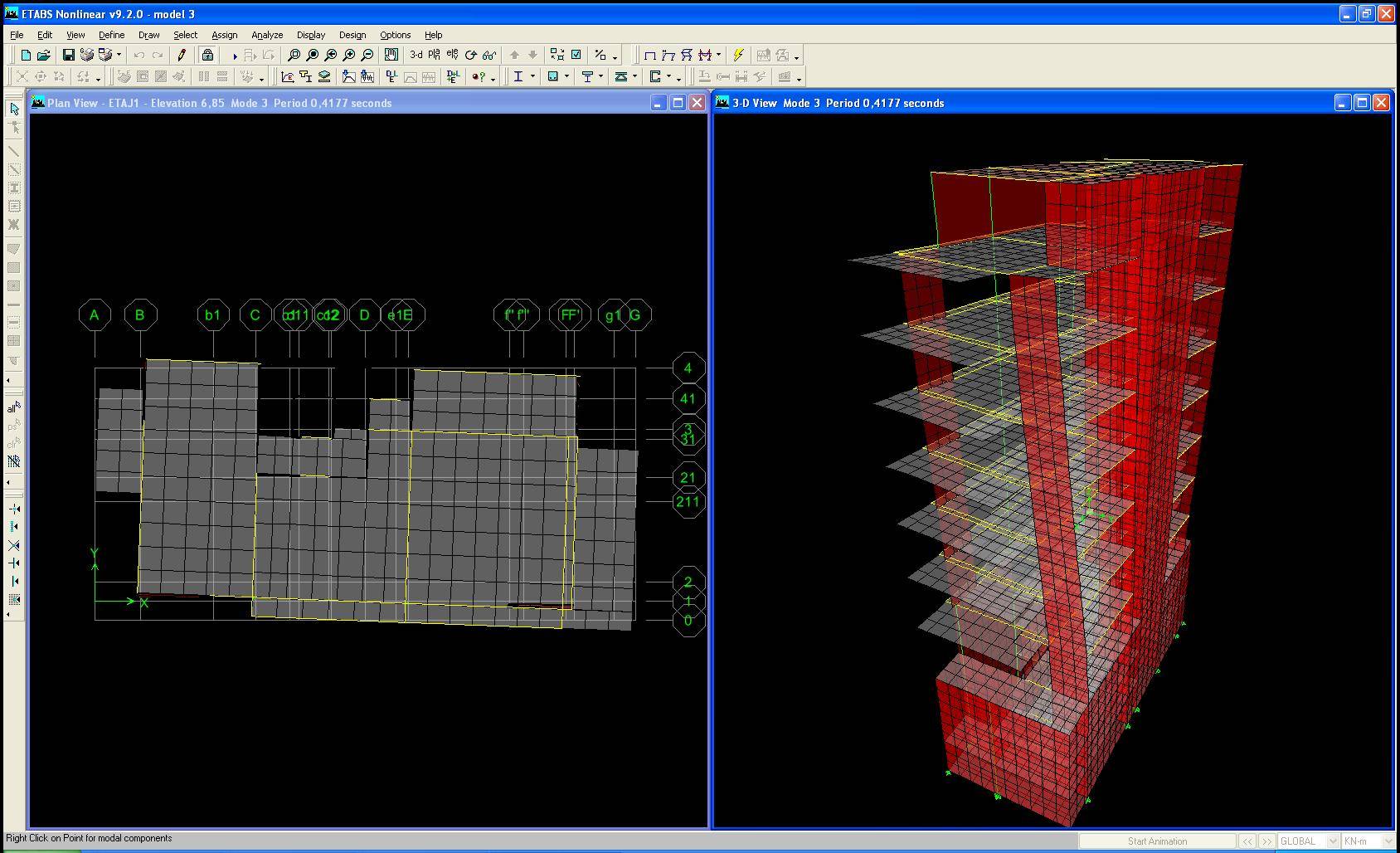Open Set Building View Options checkbox icon
Image resolution: width=1400 pixels, height=853 pixels.
pos(576,56)
